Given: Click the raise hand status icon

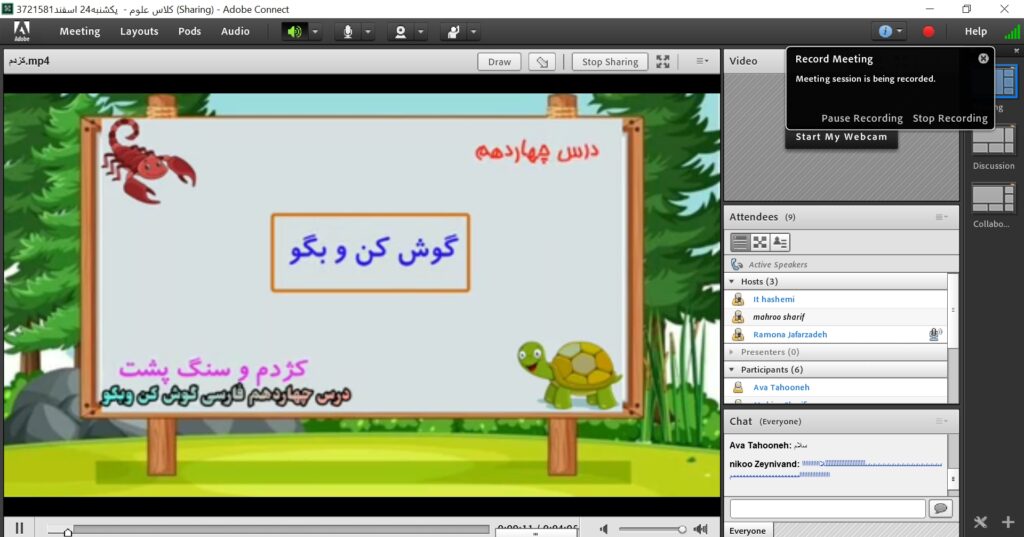Looking at the screenshot, I should click(x=453, y=31).
